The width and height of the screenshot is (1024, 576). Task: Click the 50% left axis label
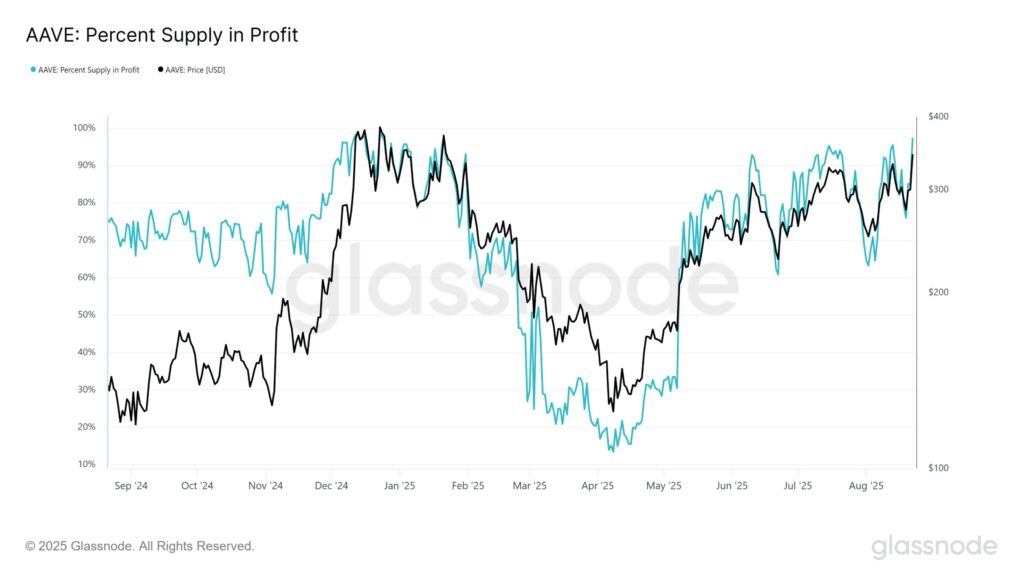tap(86, 315)
